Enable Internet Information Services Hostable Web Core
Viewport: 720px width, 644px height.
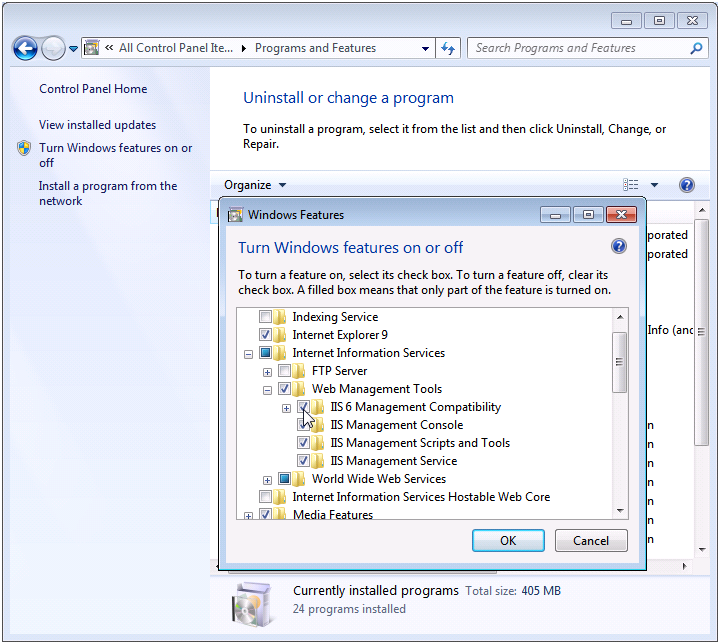(265, 497)
